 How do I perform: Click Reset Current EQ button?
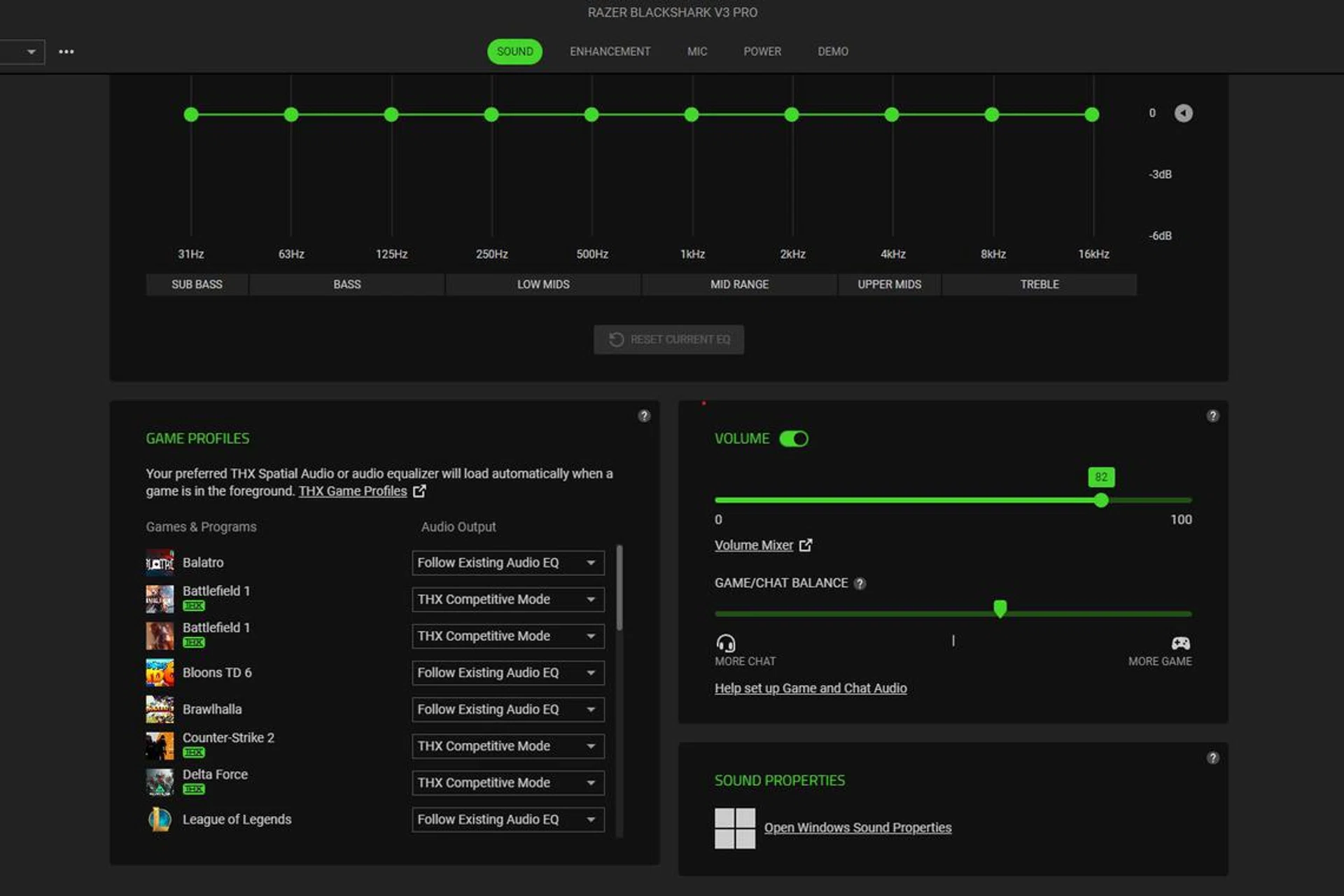pos(668,339)
